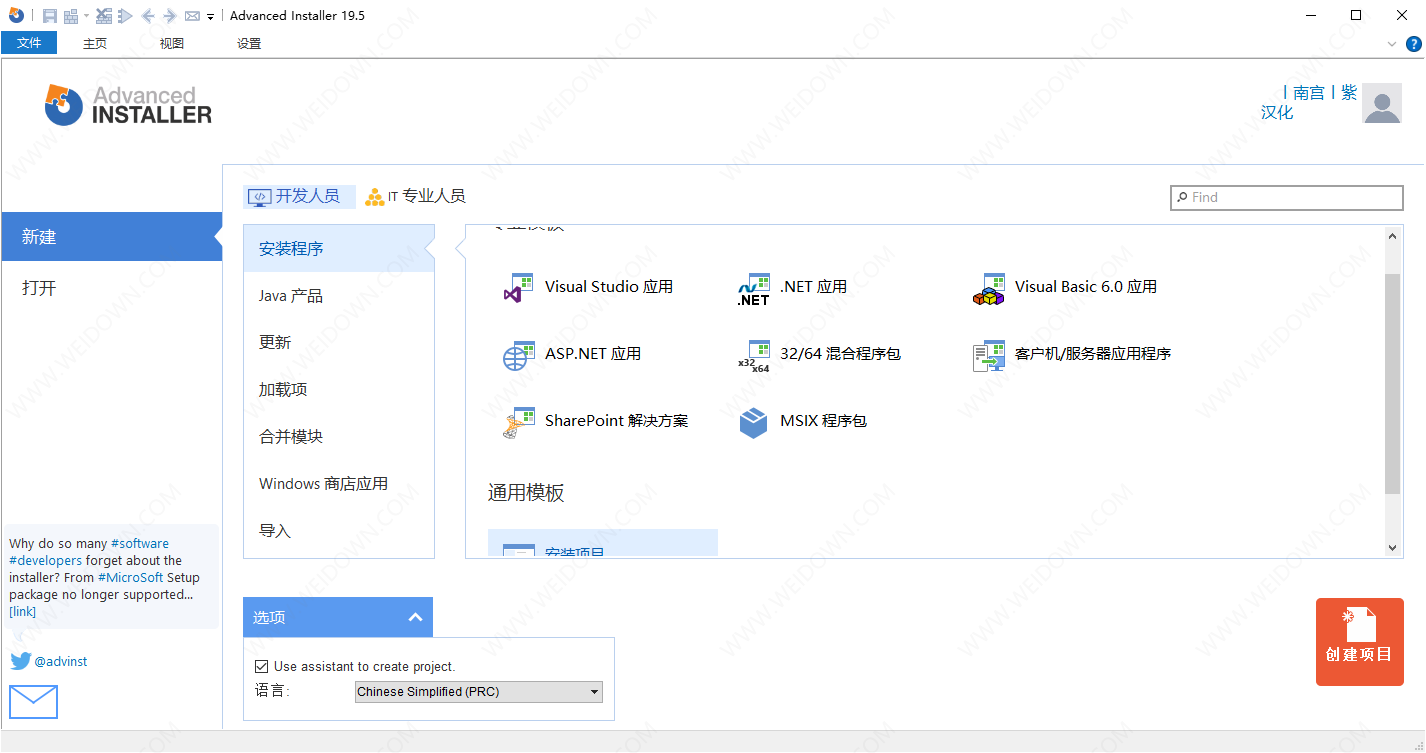Open the #software hashtag link
Image resolution: width=1426 pixels, height=753 pixels.
point(140,543)
